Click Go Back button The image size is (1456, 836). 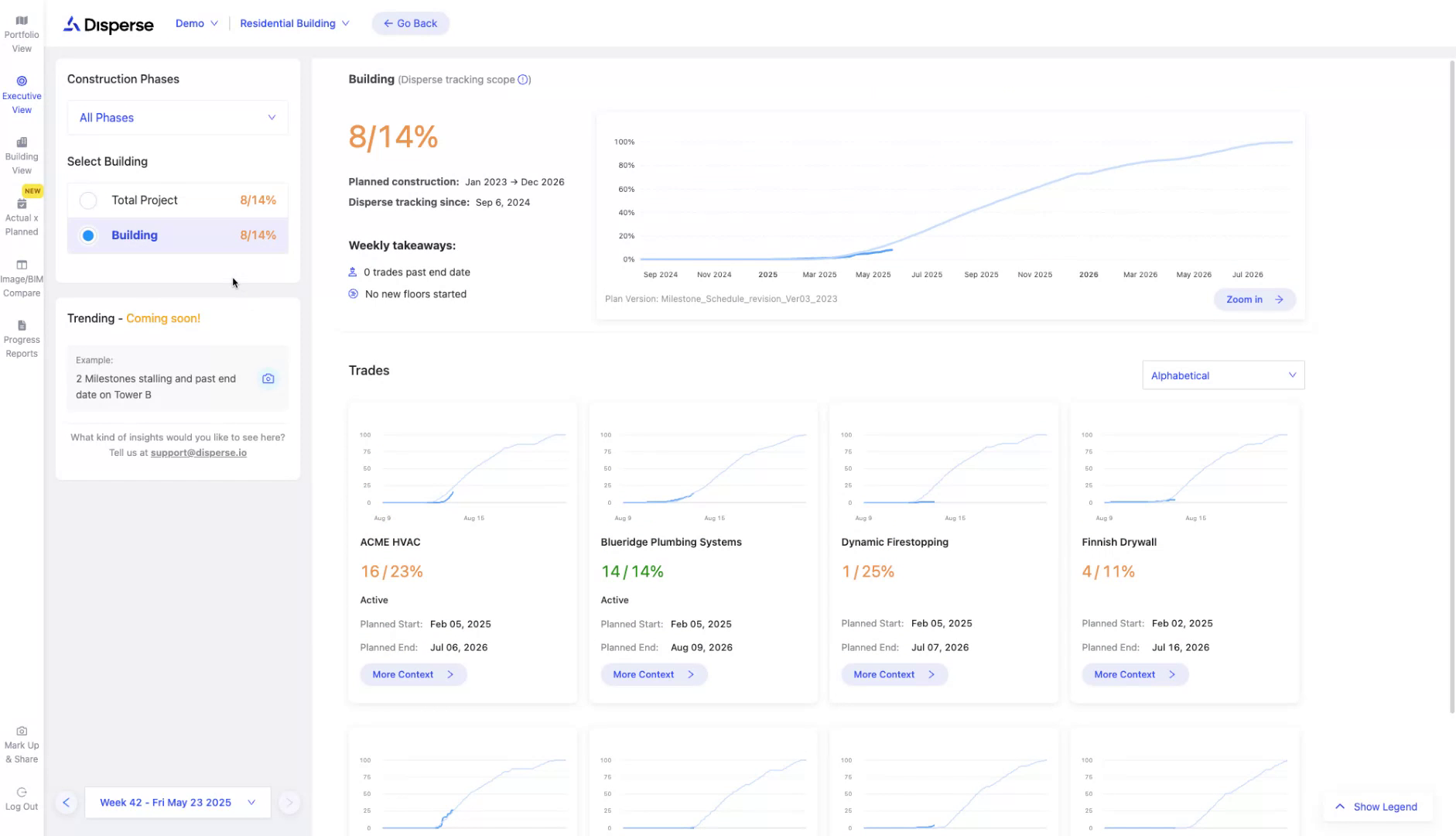point(410,23)
